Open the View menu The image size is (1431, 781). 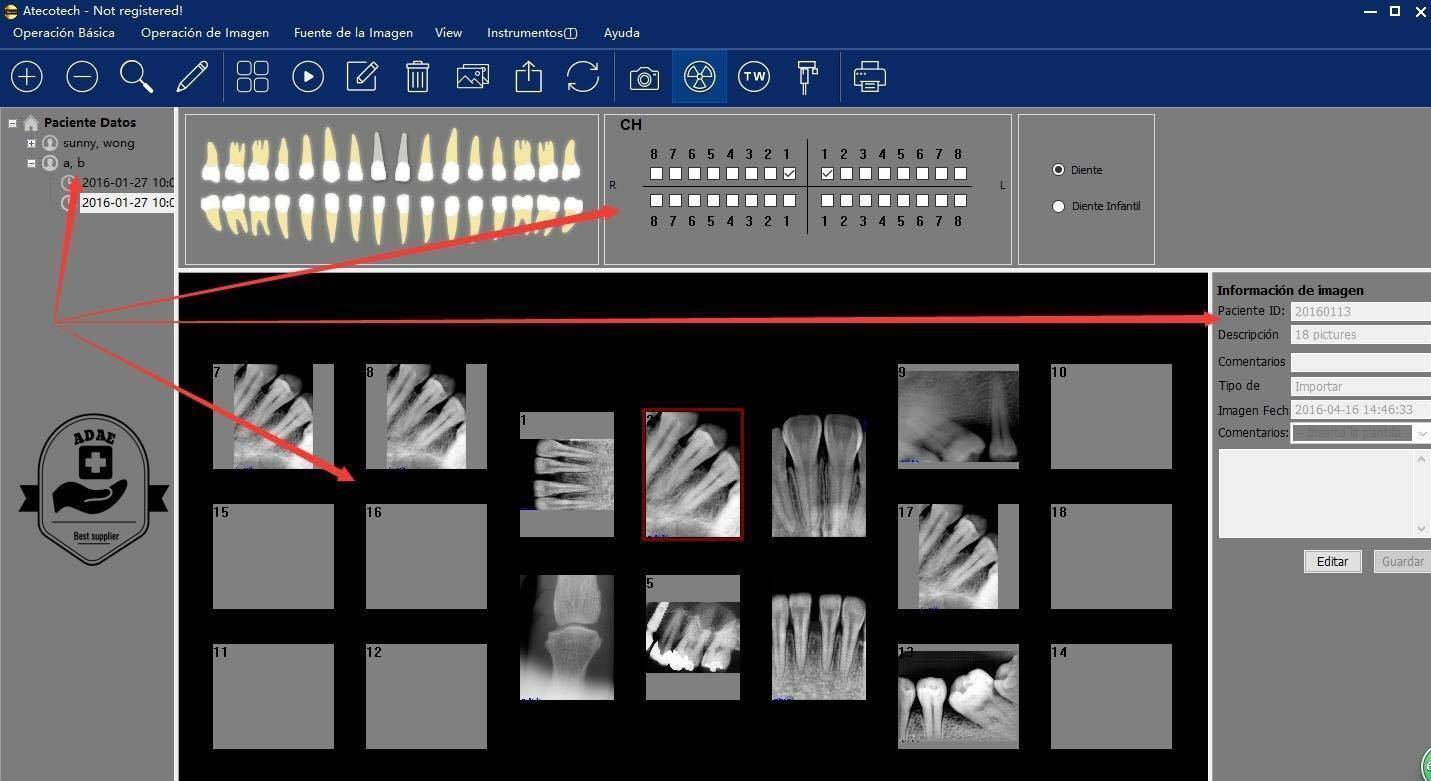pyautogui.click(x=448, y=33)
